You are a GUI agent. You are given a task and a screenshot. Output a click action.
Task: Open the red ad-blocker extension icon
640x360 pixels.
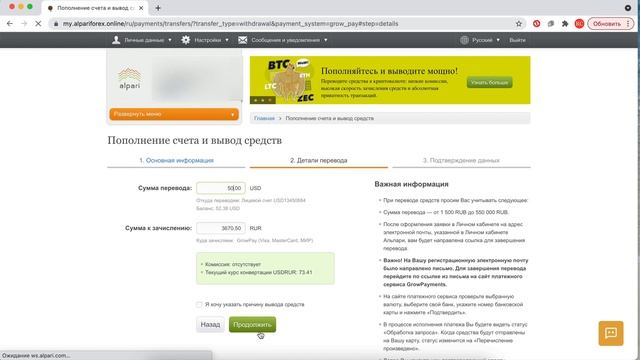tap(536, 24)
